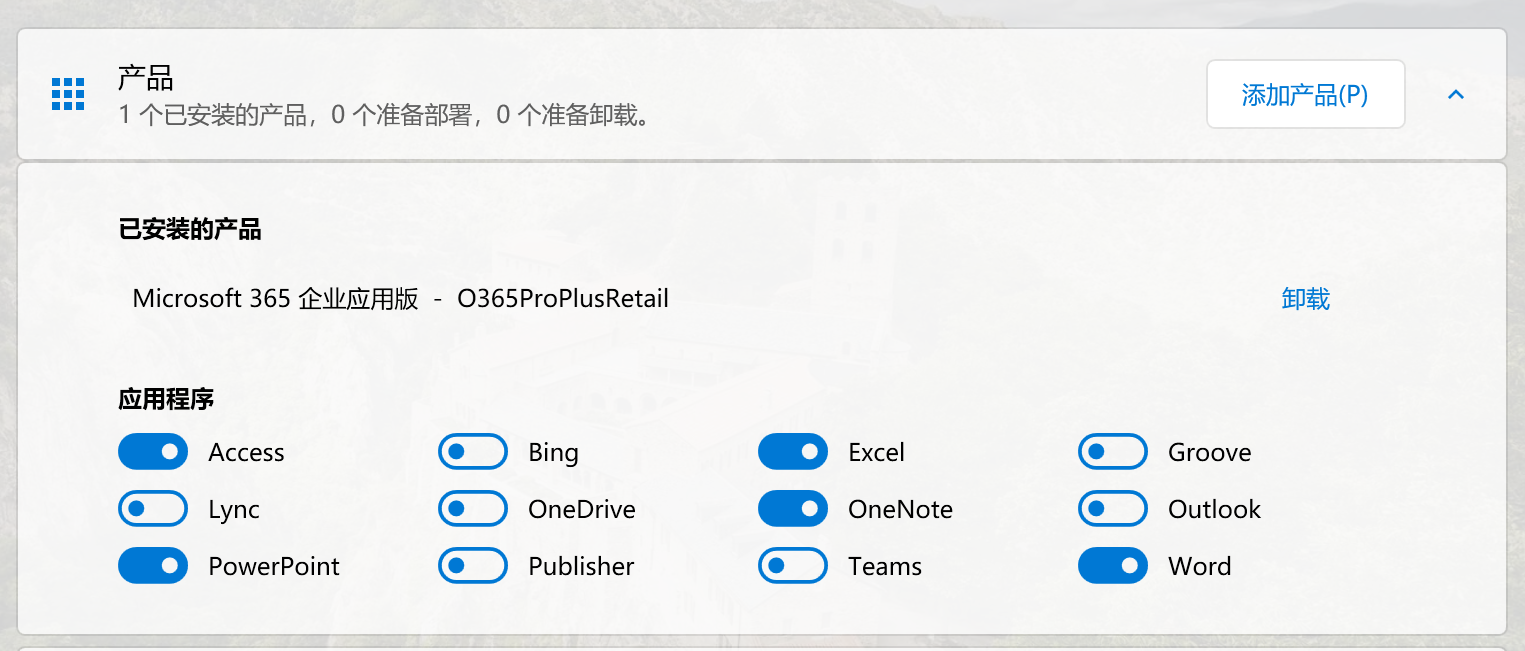Enable the Groove toggle

1113,452
